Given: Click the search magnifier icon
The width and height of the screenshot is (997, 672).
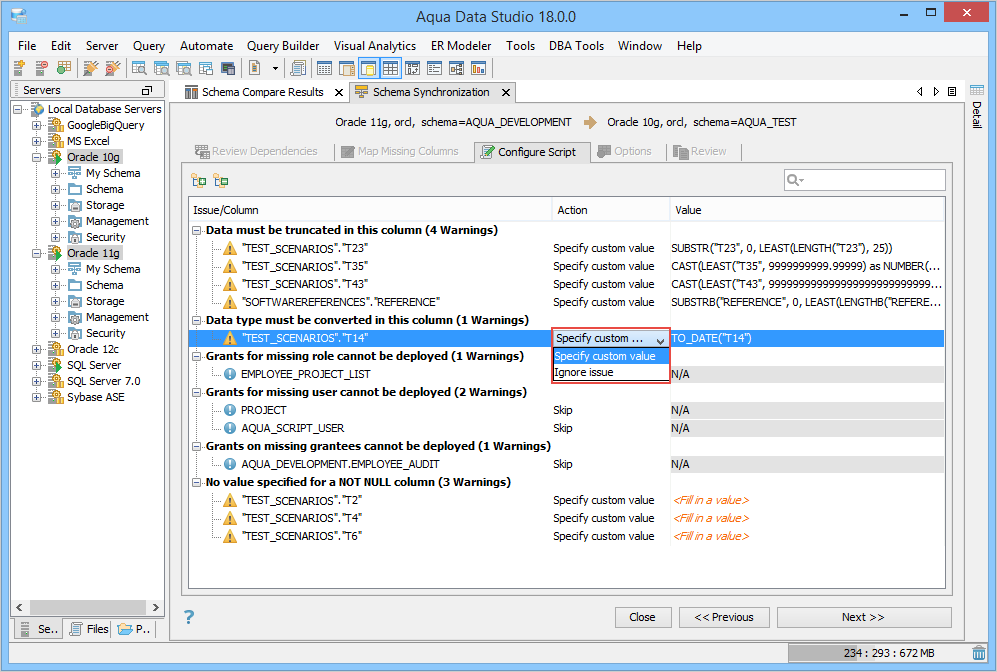Looking at the screenshot, I should (x=794, y=181).
